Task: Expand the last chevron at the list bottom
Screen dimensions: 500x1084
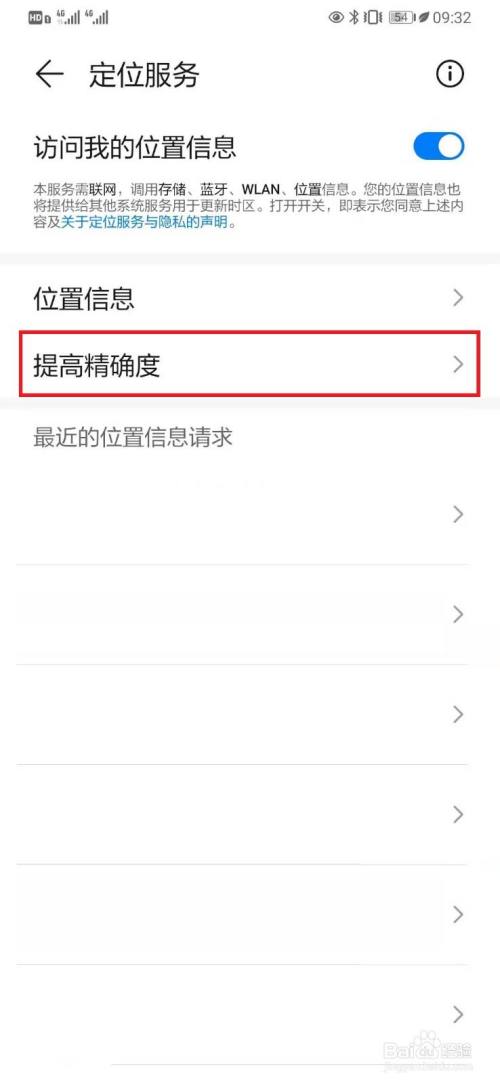Action: click(457, 1014)
